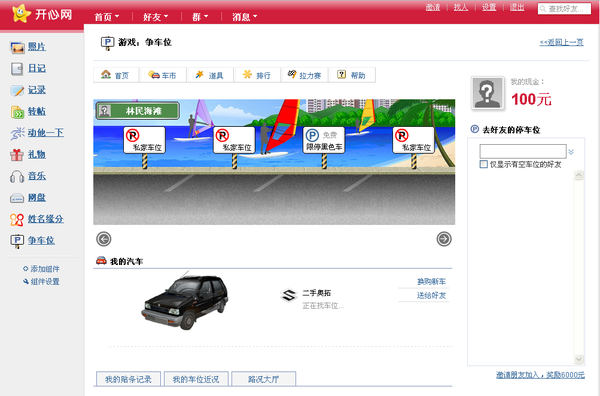Click the 争车位 parking sign sidebar icon
600x396 pixels.
(17, 241)
